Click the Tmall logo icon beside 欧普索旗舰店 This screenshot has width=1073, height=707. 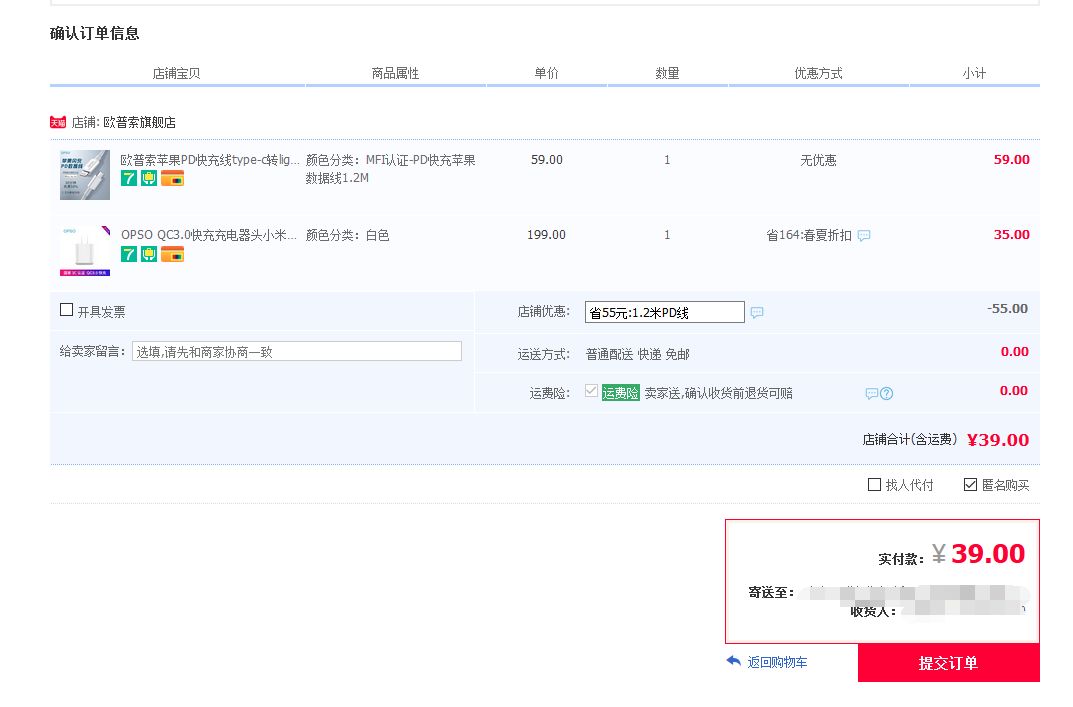[x=58, y=122]
